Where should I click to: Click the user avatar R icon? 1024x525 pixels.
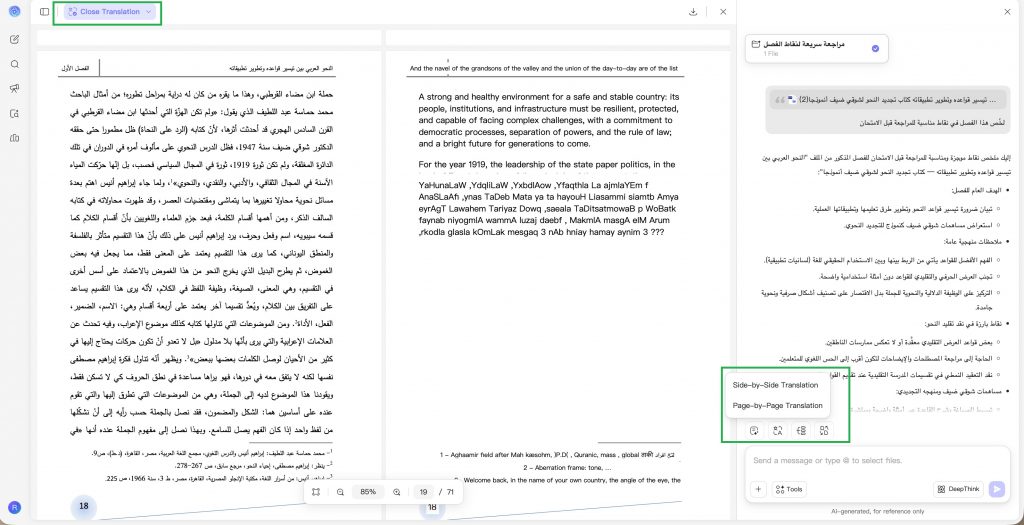pos(14,507)
